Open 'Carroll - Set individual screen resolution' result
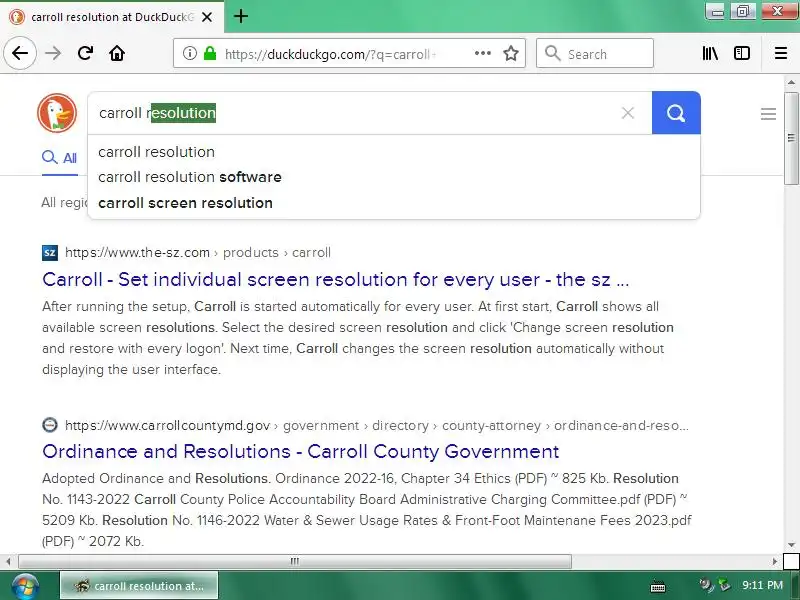Screen dimensions: 800x600 335,280
